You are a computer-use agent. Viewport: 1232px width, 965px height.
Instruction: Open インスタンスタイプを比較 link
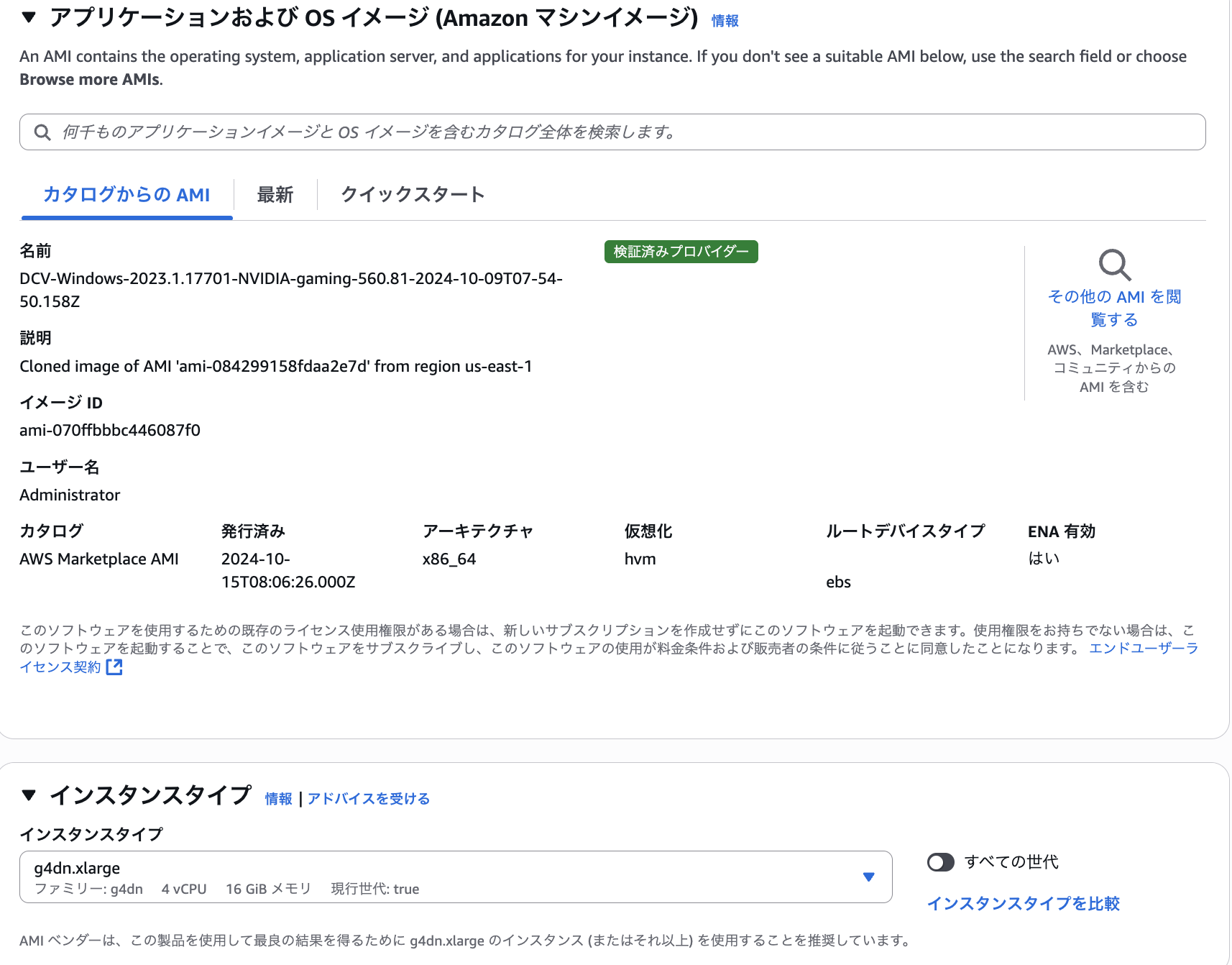1023,904
